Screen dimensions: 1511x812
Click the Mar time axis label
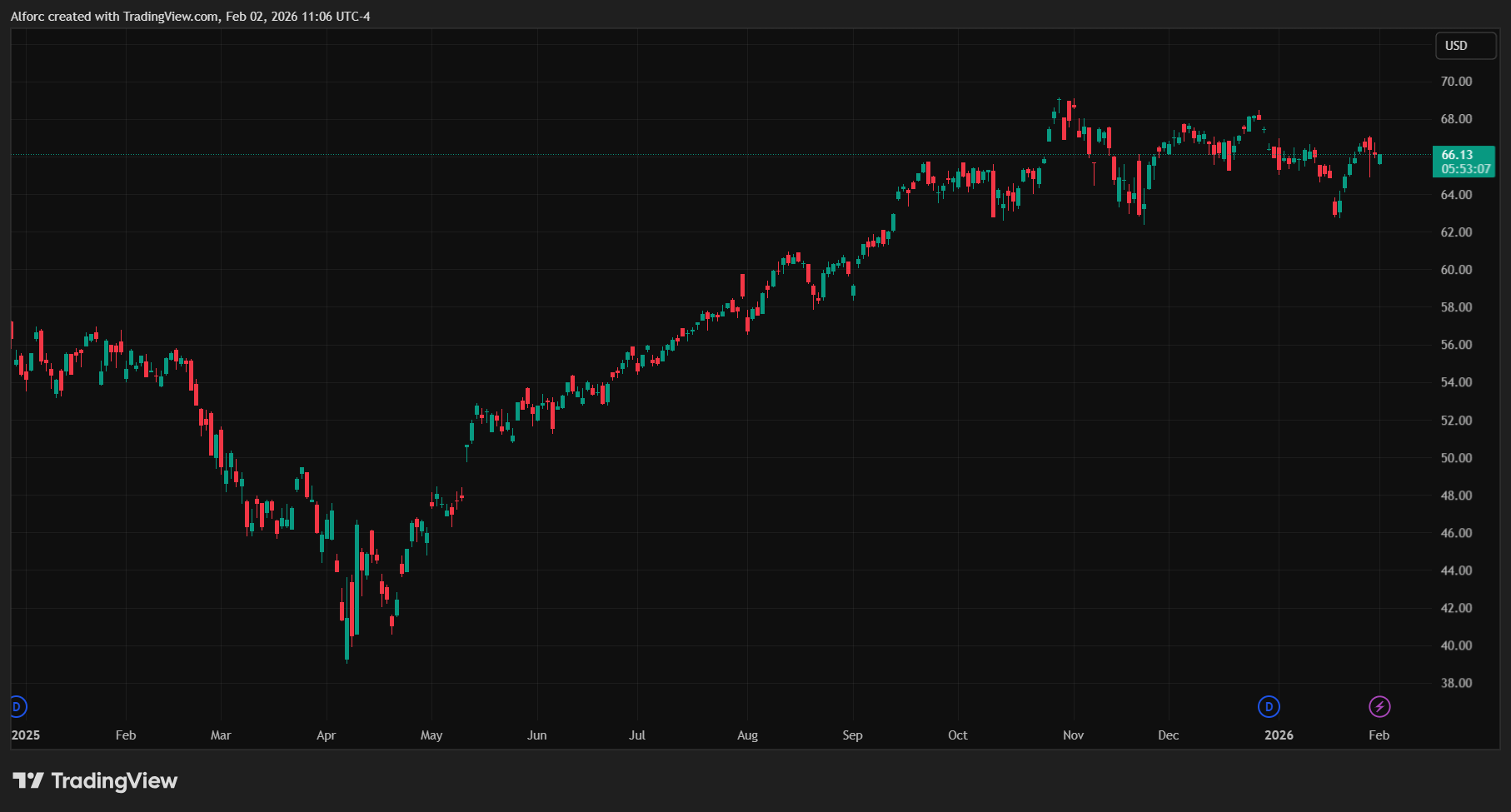[221, 735]
